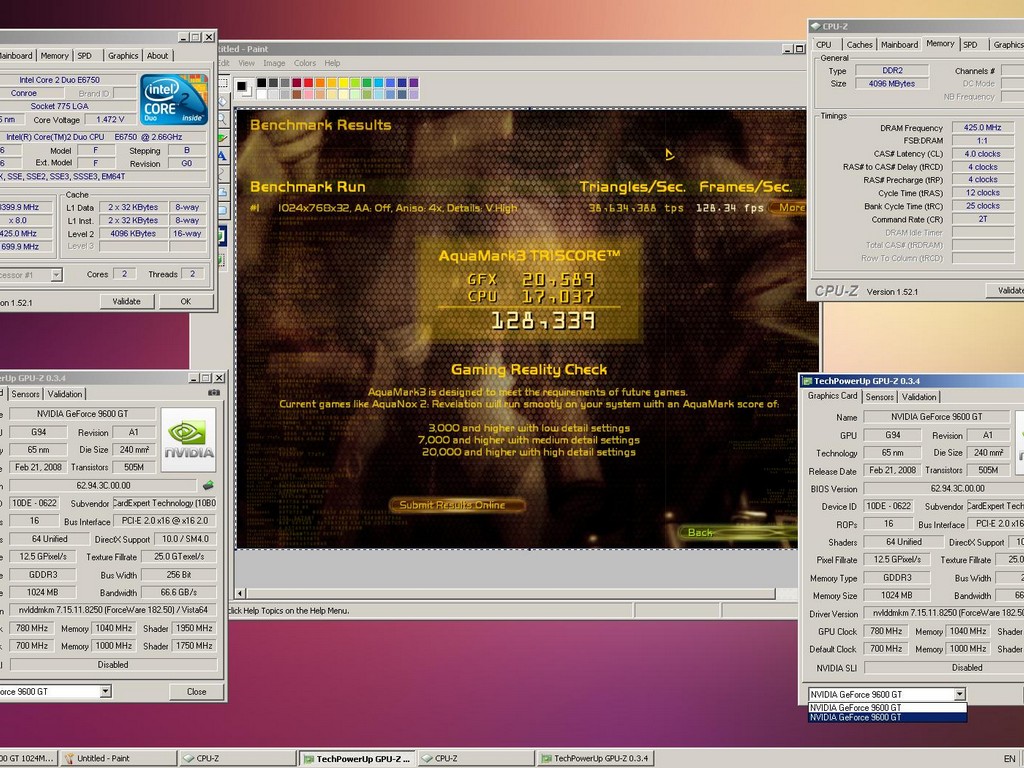Collapse GPU dropdown arrow in right GPU-Z
Image resolution: width=1024 pixels, height=768 pixels.
[959, 694]
